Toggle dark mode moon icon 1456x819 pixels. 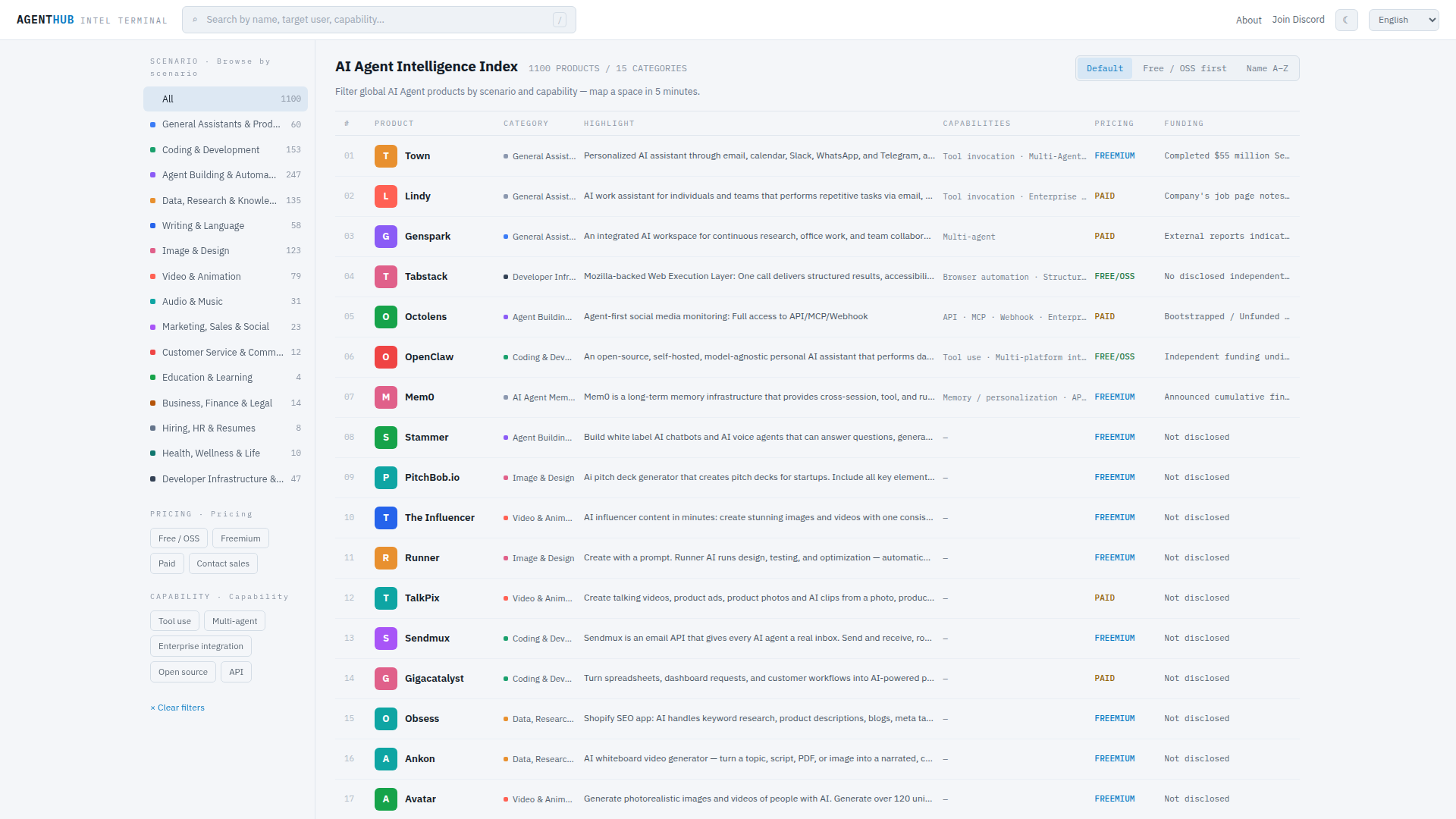(x=1346, y=20)
